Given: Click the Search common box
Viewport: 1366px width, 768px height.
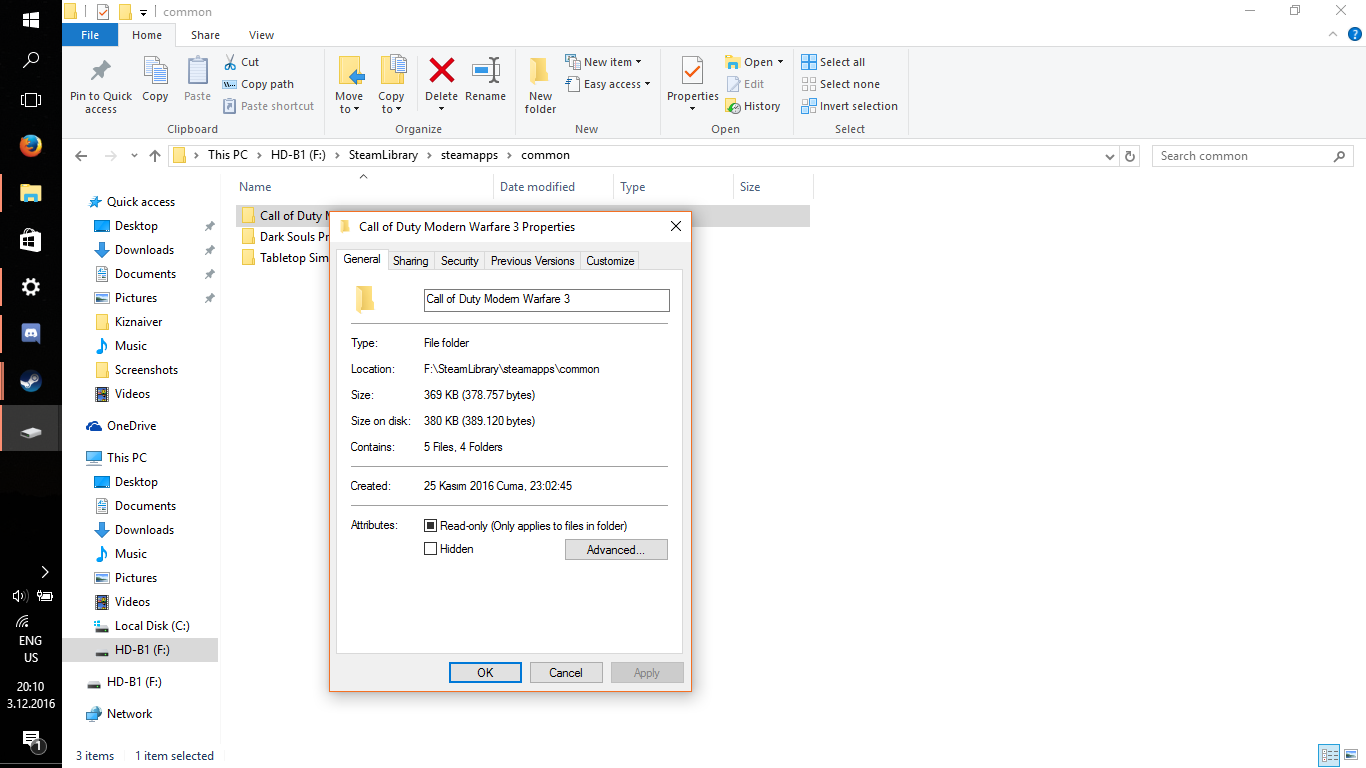Looking at the screenshot, I should pos(1254,156).
